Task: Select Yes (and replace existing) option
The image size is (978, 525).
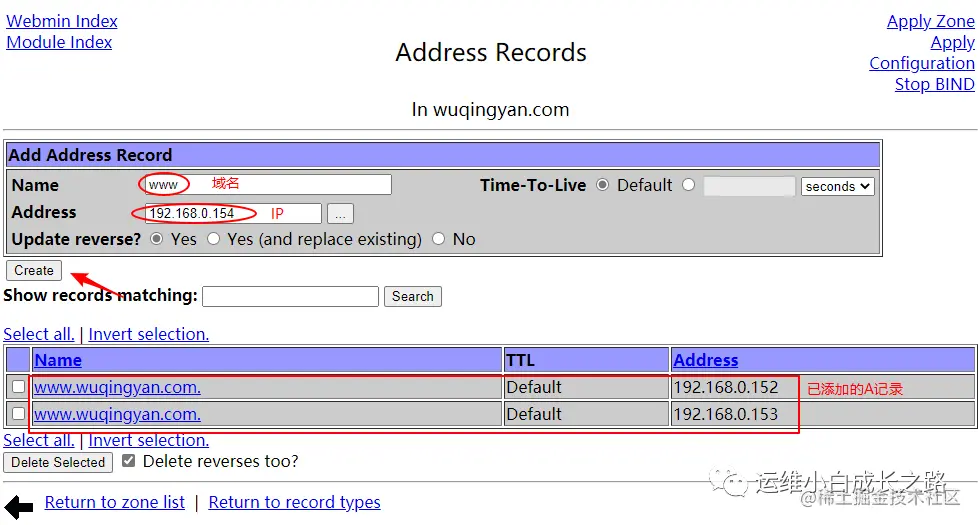Action: 214,239
